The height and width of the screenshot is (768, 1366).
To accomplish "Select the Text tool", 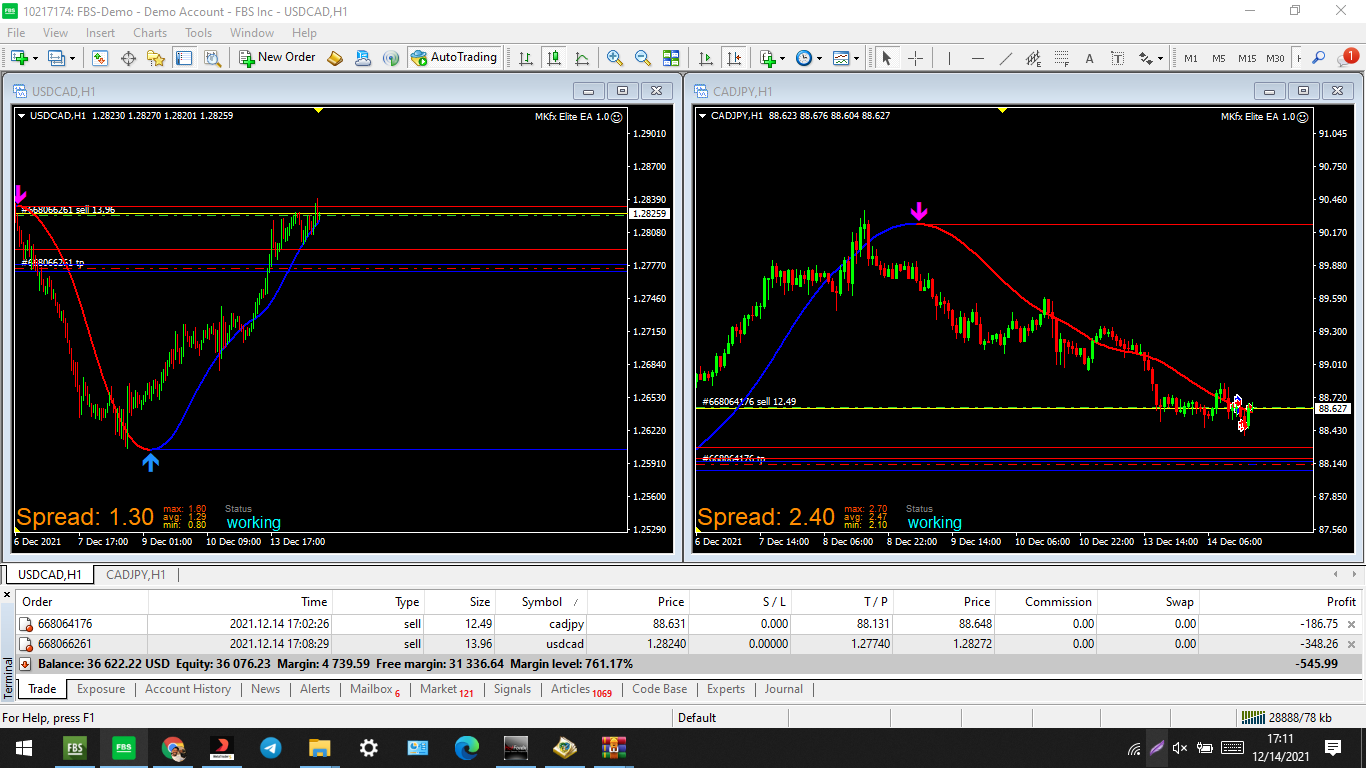I will point(1089,58).
